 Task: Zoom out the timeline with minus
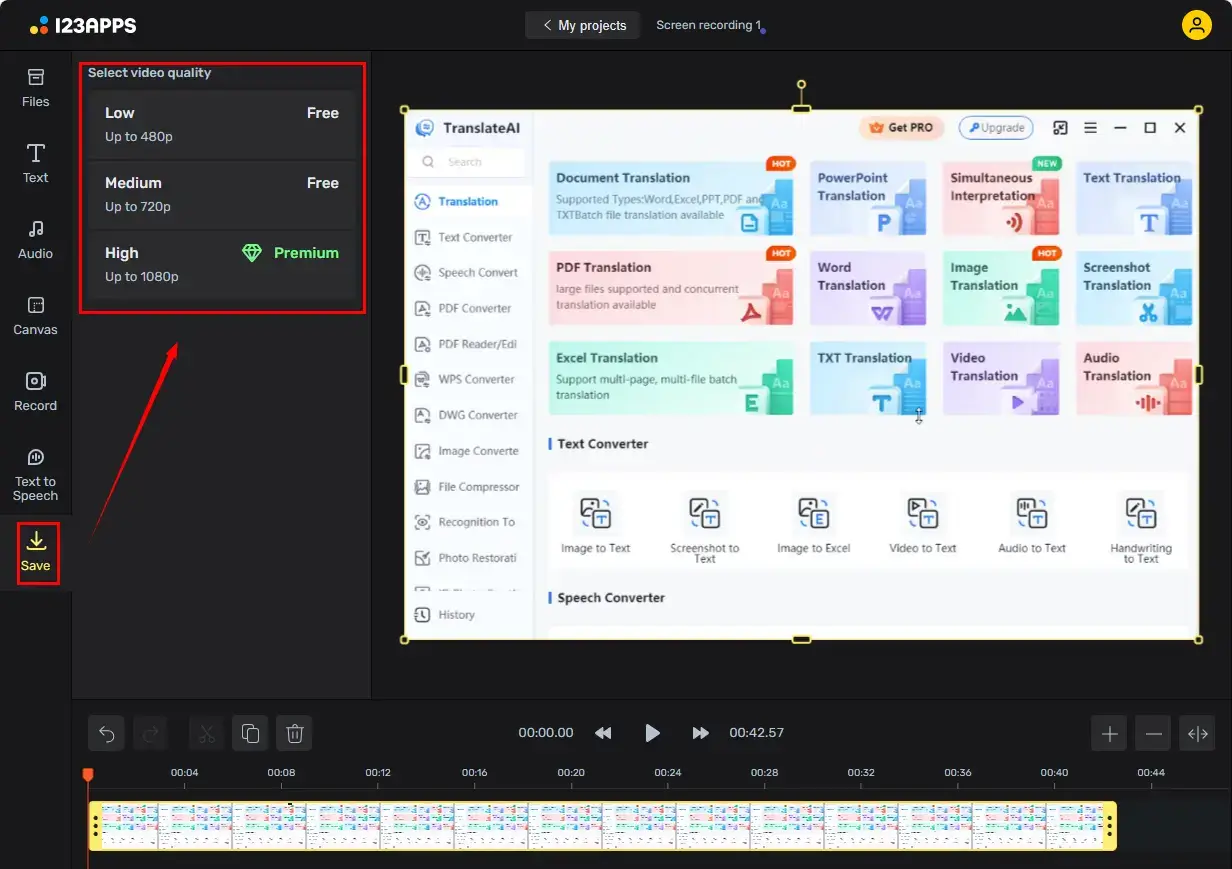pos(1153,733)
